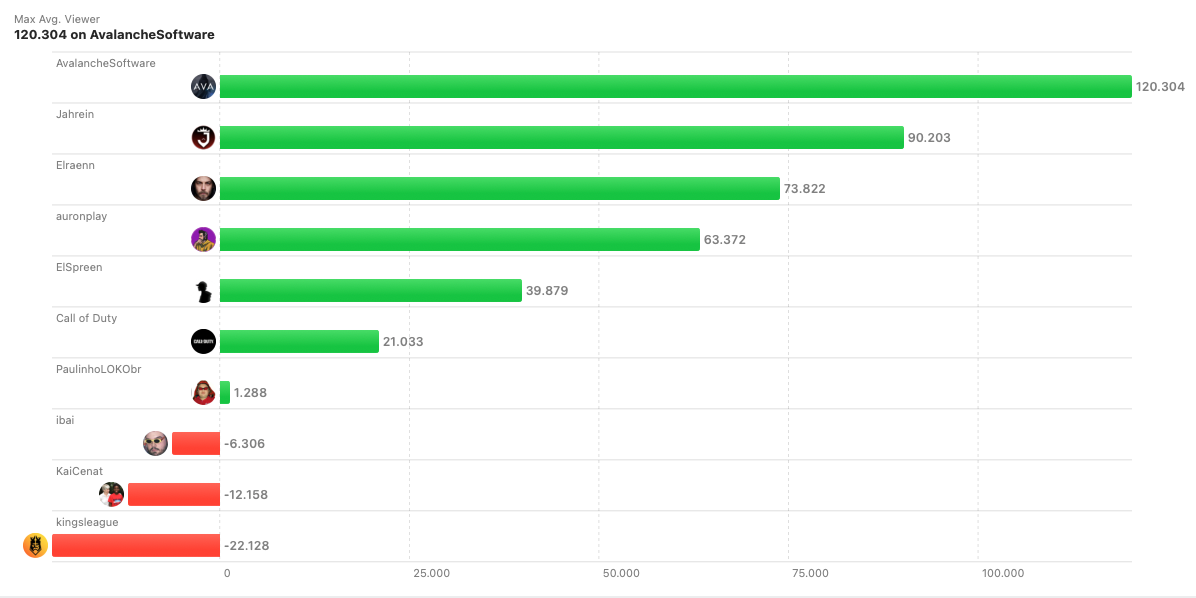The image size is (1196, 598).
Task: Select the kingsleague row label
Action: point(87,521)
